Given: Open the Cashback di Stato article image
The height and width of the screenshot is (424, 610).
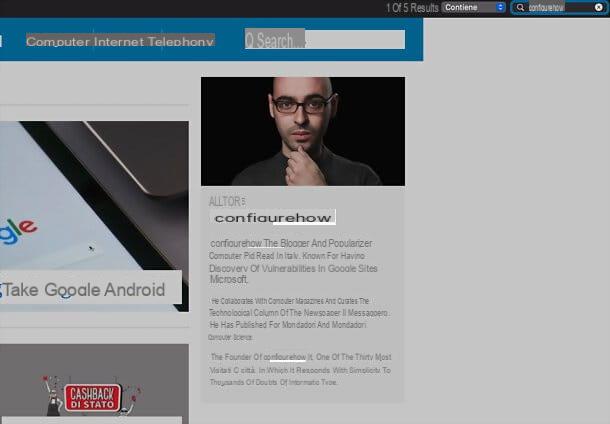Looking at the screenshot, I should tap(94, 384).
